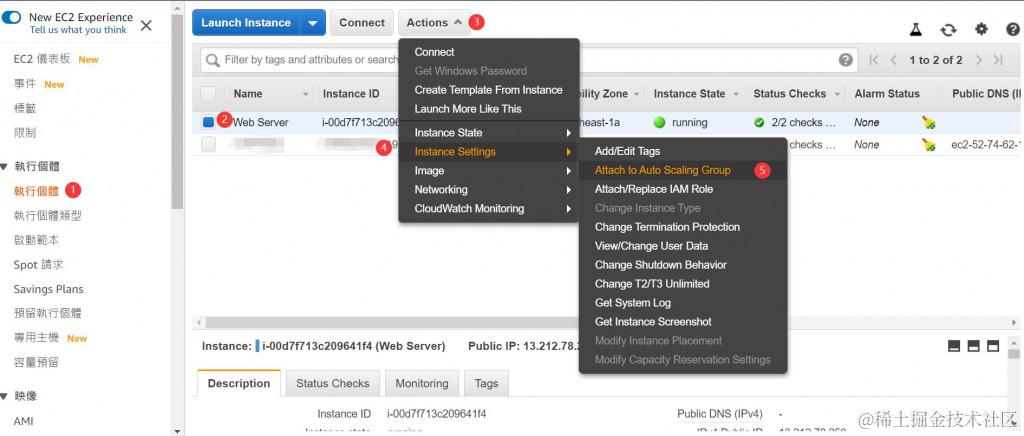This screenshot has height=436, width=1024.
Task: Check the second instance row checkbox
Action: 208,145
